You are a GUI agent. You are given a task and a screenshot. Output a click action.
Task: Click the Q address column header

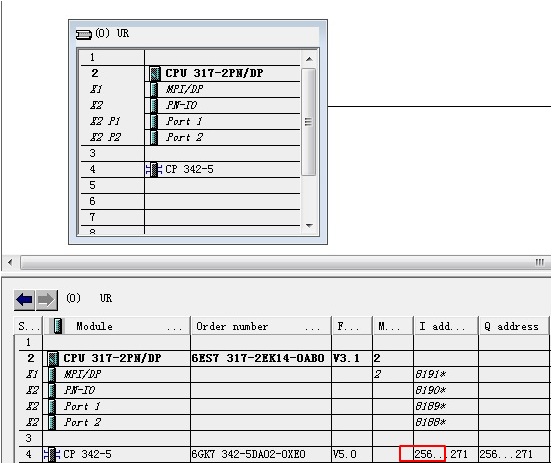514,326
